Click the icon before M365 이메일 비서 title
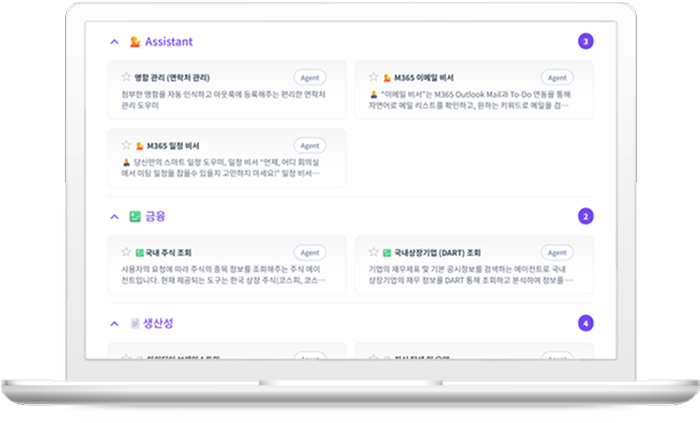The image size is (700, 423). [x=387, y=78]
